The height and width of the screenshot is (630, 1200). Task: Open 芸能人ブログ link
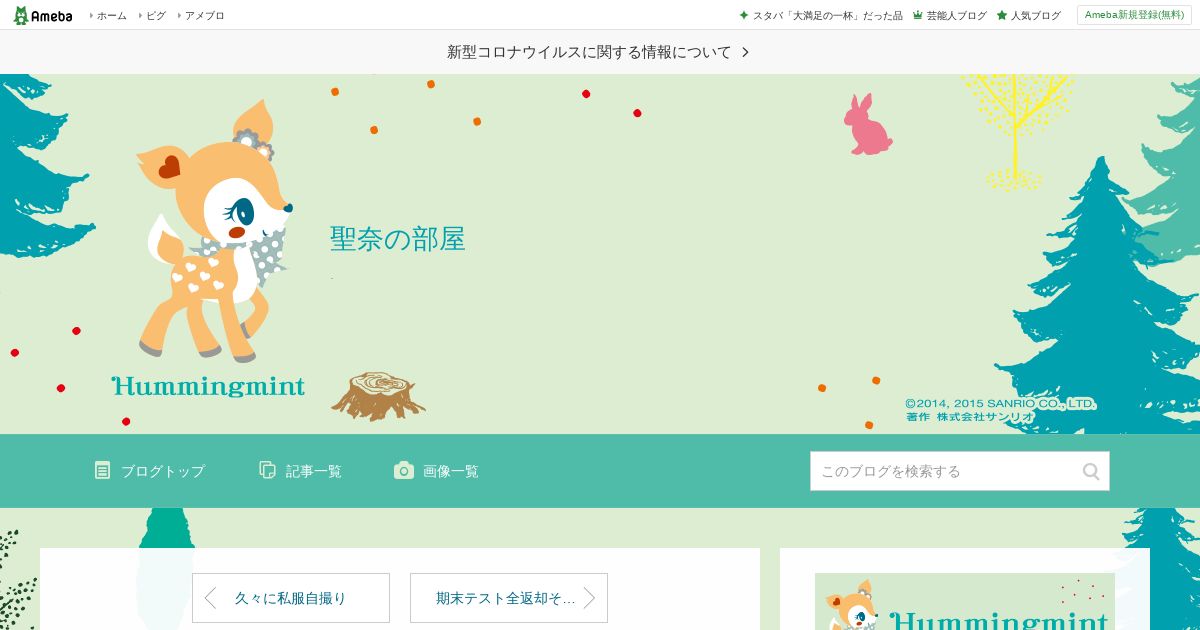tap(956, 16)
